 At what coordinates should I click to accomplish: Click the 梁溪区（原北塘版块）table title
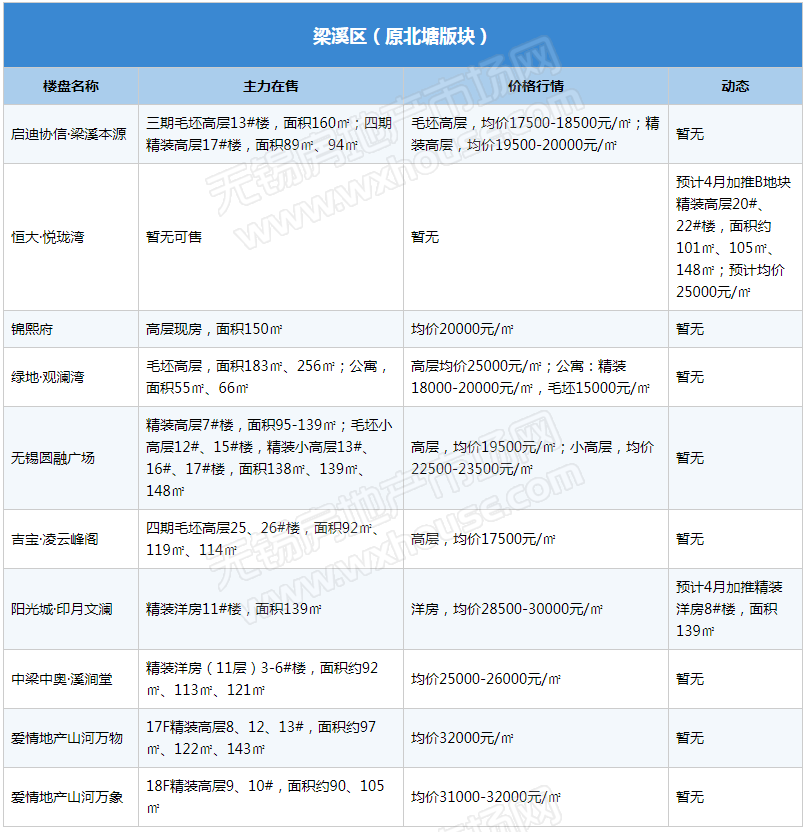pos(402,37)
